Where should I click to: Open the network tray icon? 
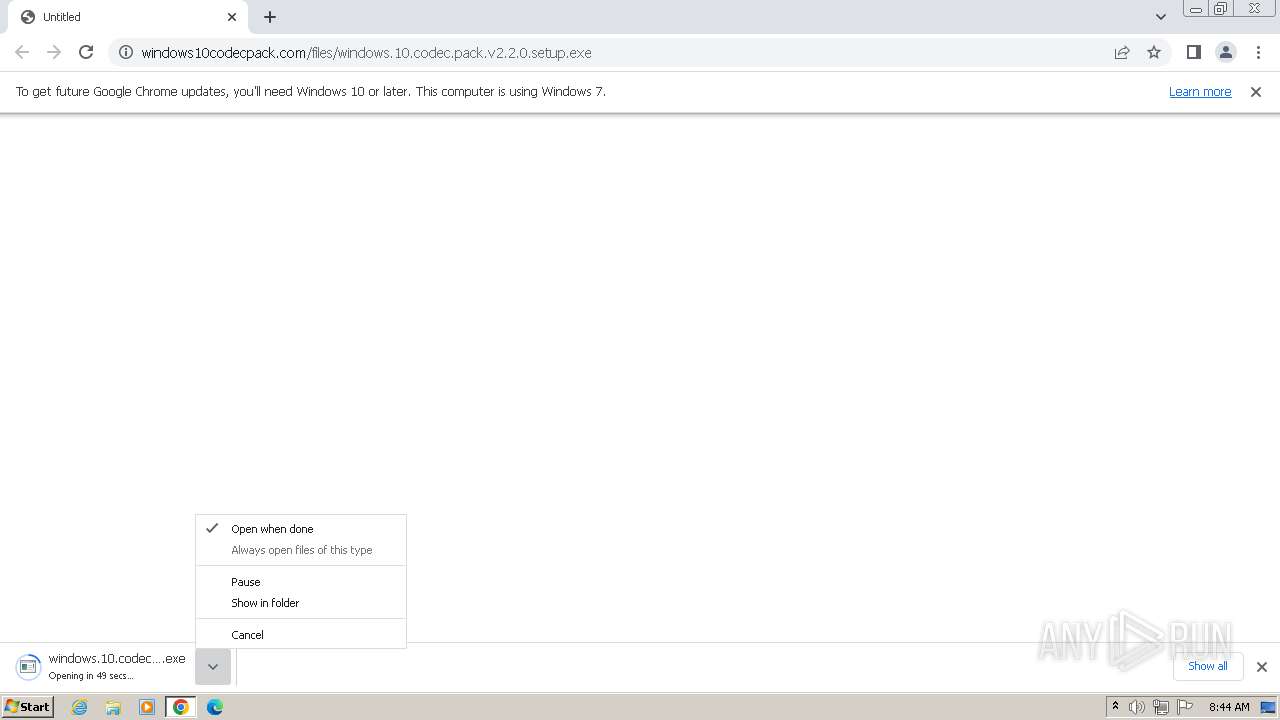[x=1161, y=707]
